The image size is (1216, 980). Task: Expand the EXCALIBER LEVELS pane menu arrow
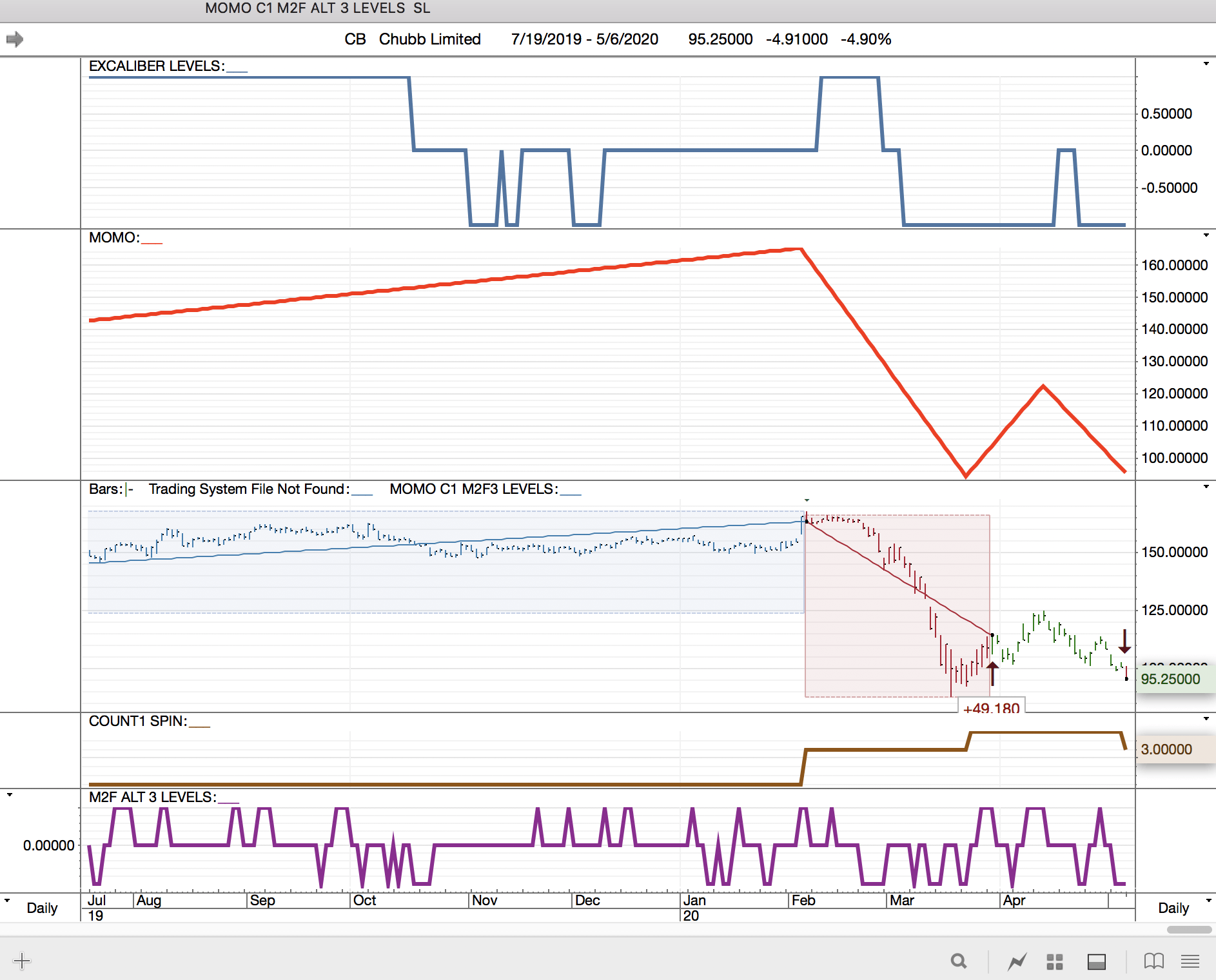(1206, 64)
